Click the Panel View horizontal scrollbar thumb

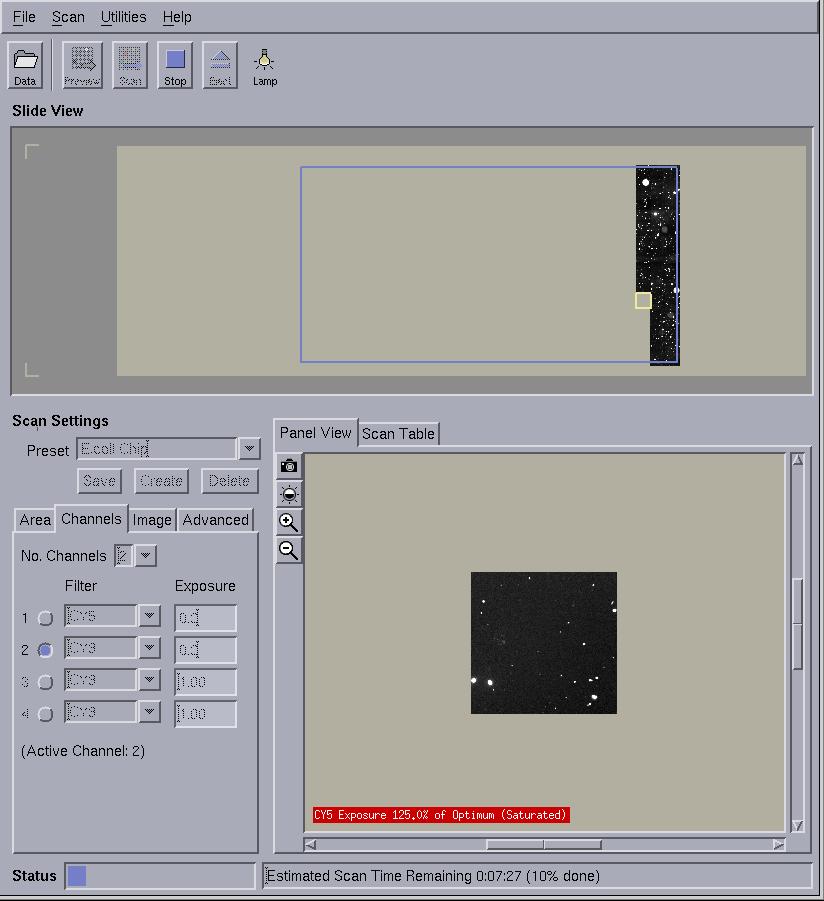click(543, 845)
